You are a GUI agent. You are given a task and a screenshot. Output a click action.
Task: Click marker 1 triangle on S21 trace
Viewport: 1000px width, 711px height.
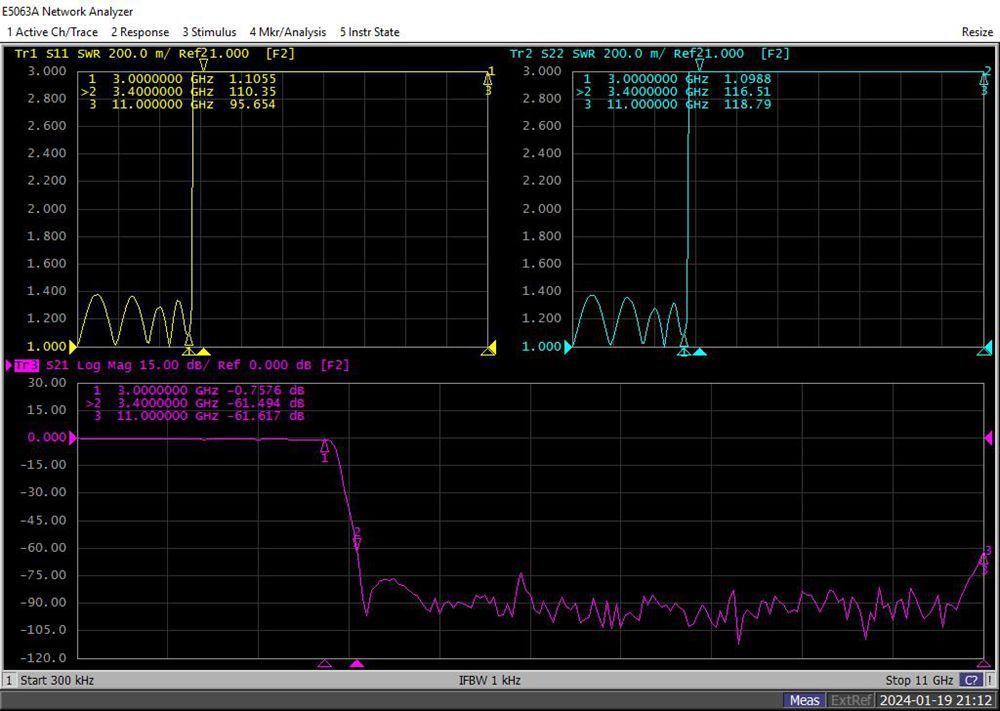(325, 446)
